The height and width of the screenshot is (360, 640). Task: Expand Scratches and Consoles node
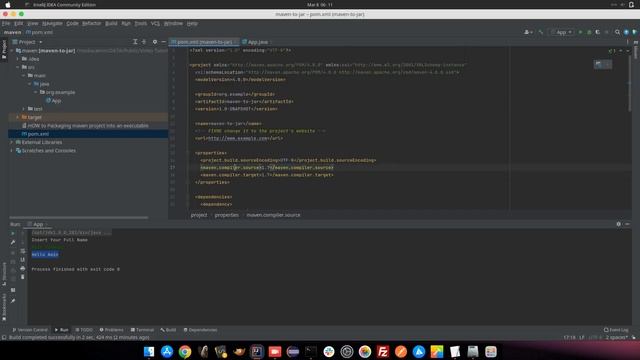point(12,151)
